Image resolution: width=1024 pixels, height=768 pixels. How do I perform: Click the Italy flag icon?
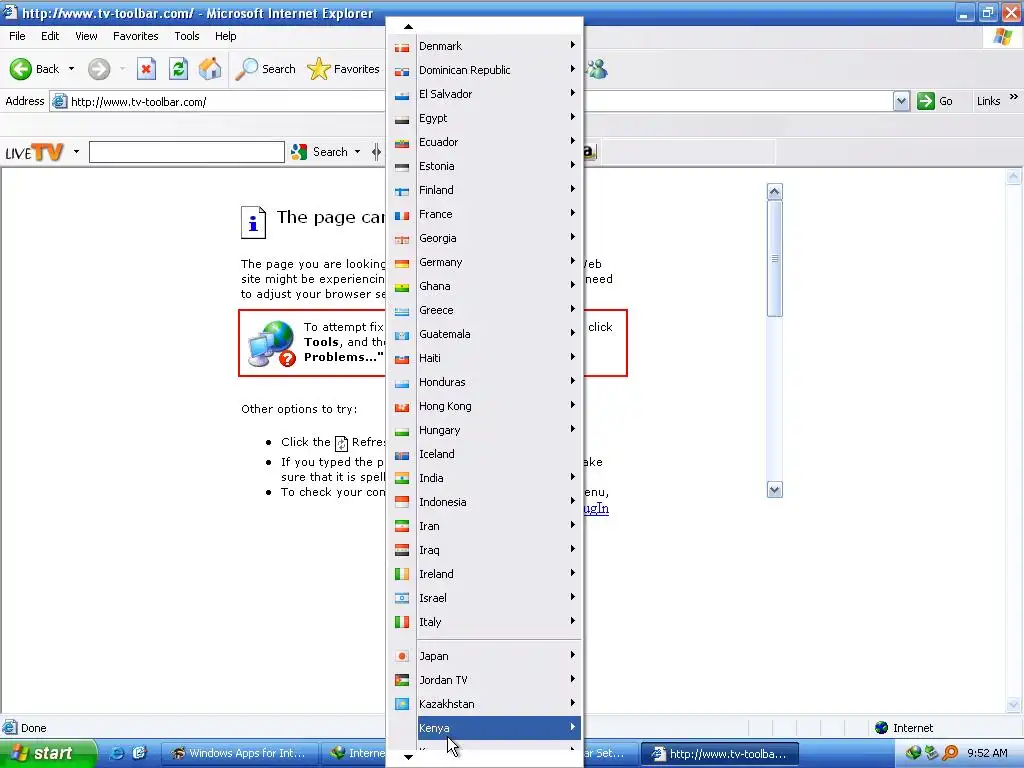point(402,622)
